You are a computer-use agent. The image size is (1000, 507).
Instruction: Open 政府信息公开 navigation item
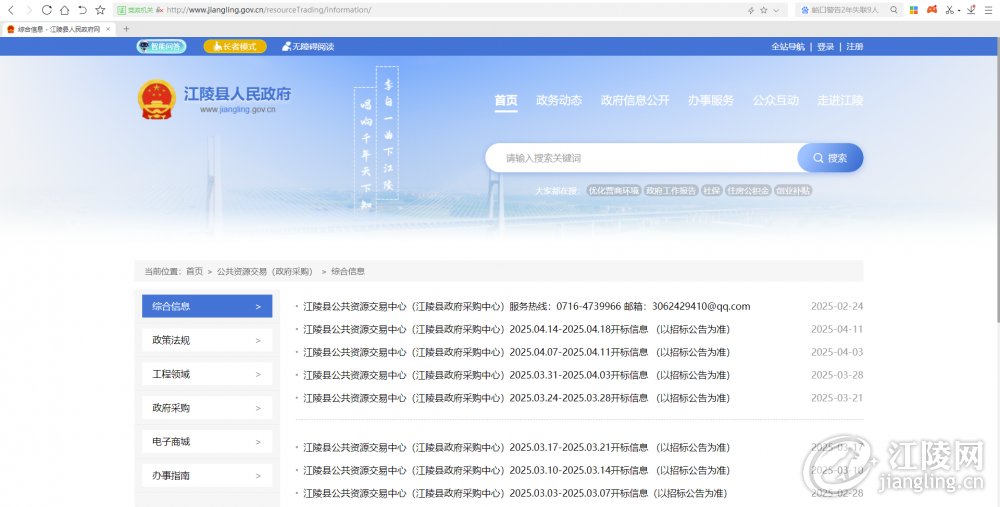(635, 100)
